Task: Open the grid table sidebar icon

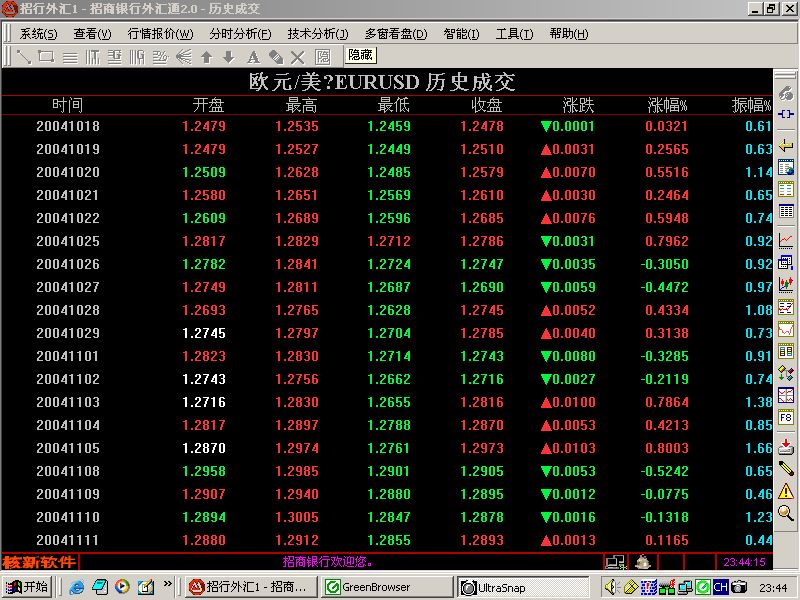Action: tap(786, 211)
